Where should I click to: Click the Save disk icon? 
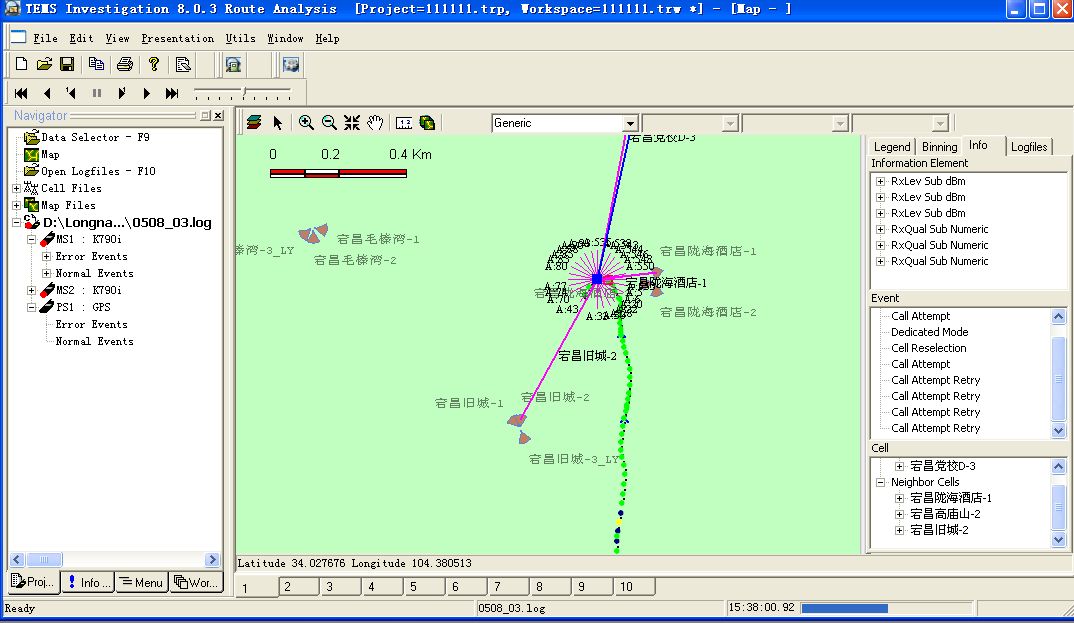pos(67,64)
